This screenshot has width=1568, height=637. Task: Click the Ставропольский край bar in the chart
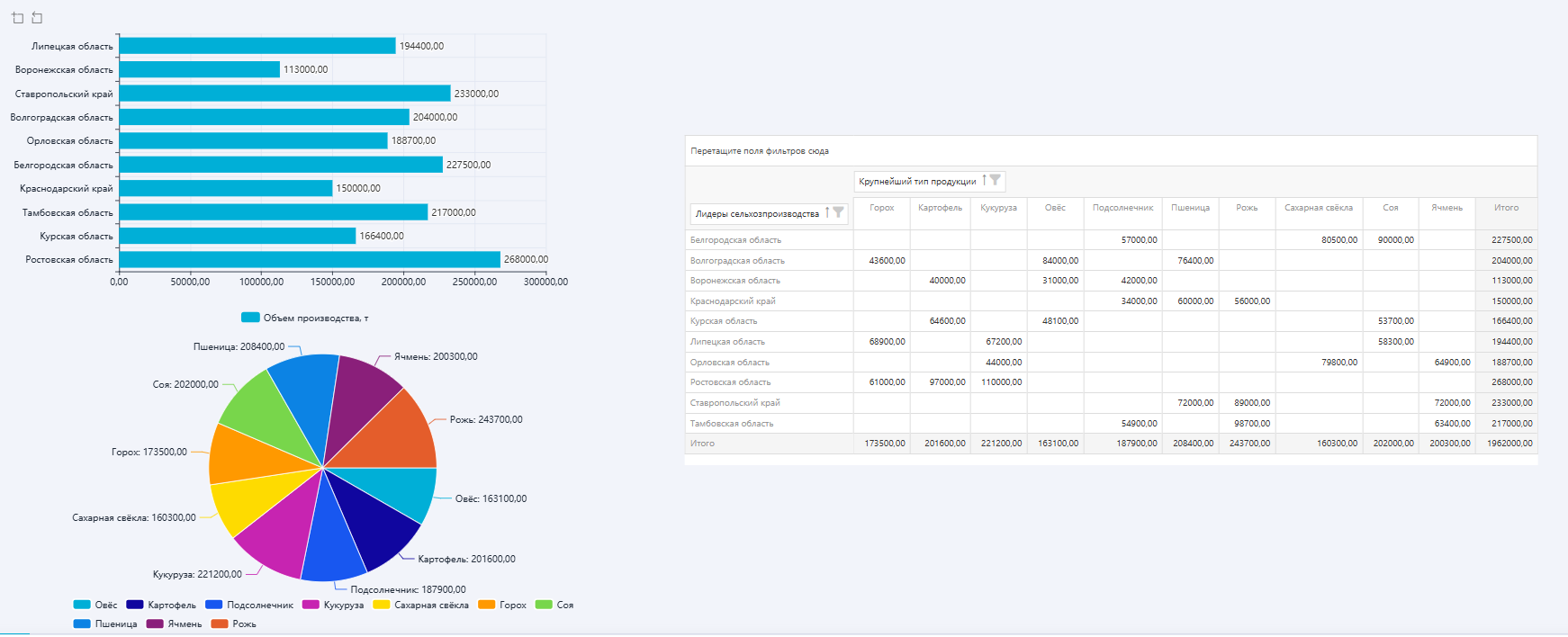coord(284,94)
